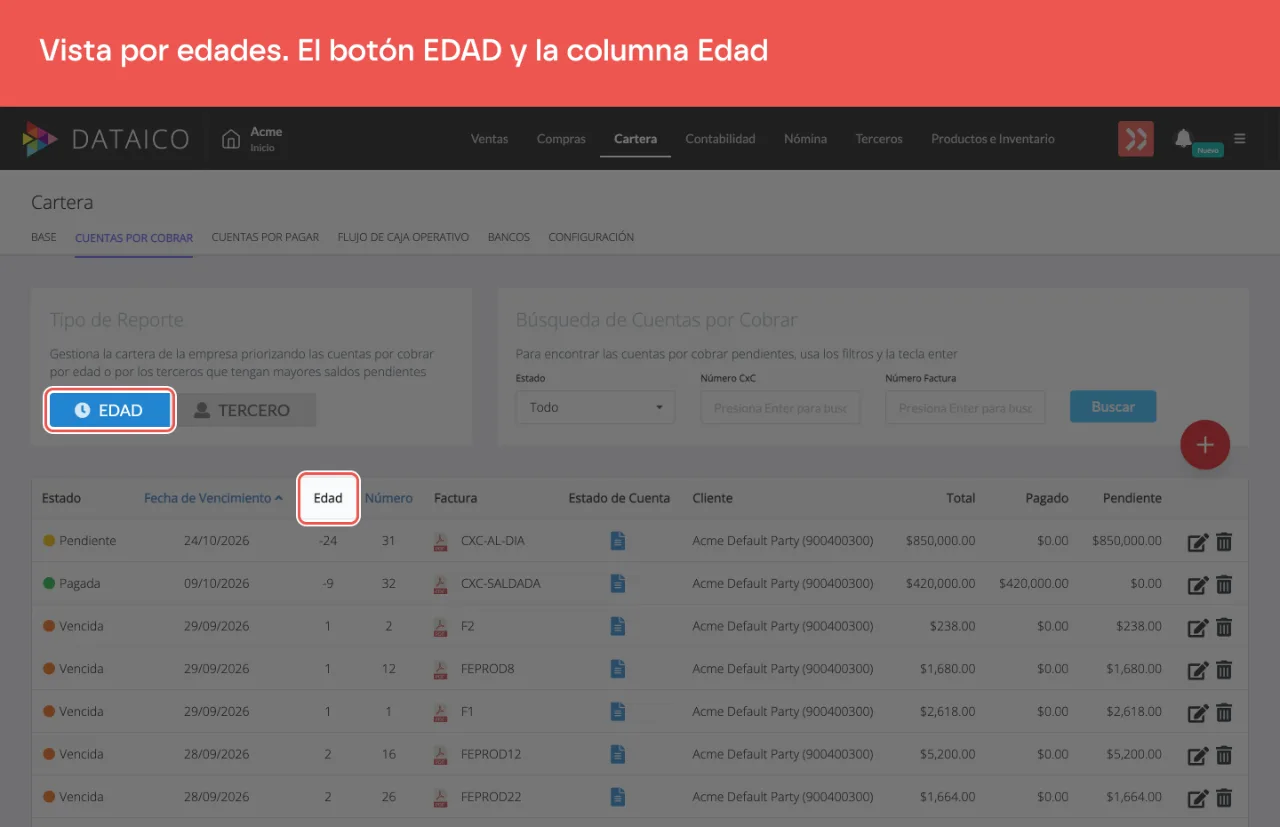Click the Edad column header
Screen dimensions: 1280x827
click(x=328, y=498)
